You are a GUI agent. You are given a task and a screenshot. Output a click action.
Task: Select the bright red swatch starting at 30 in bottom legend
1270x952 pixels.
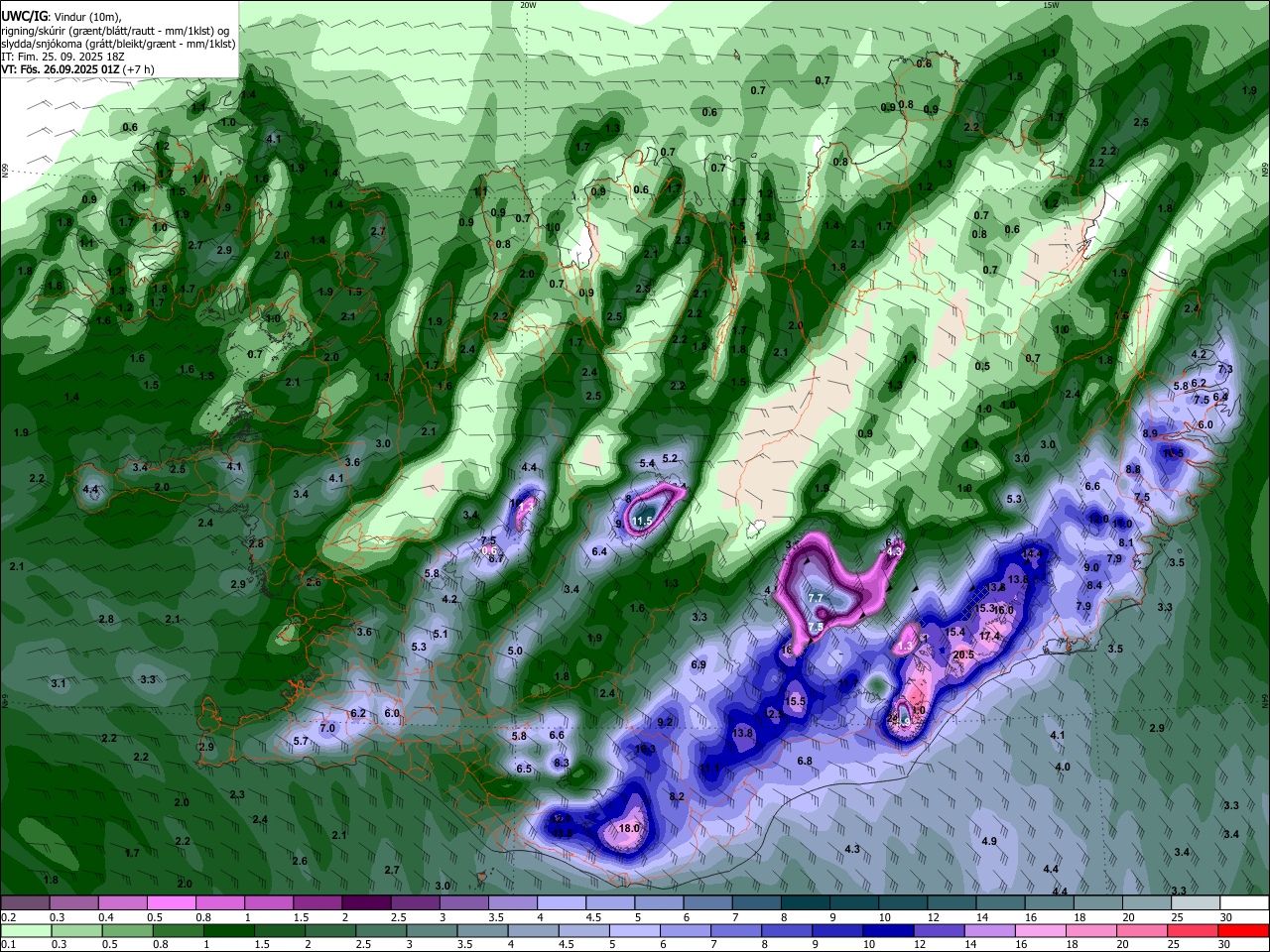pos(1244,930)
